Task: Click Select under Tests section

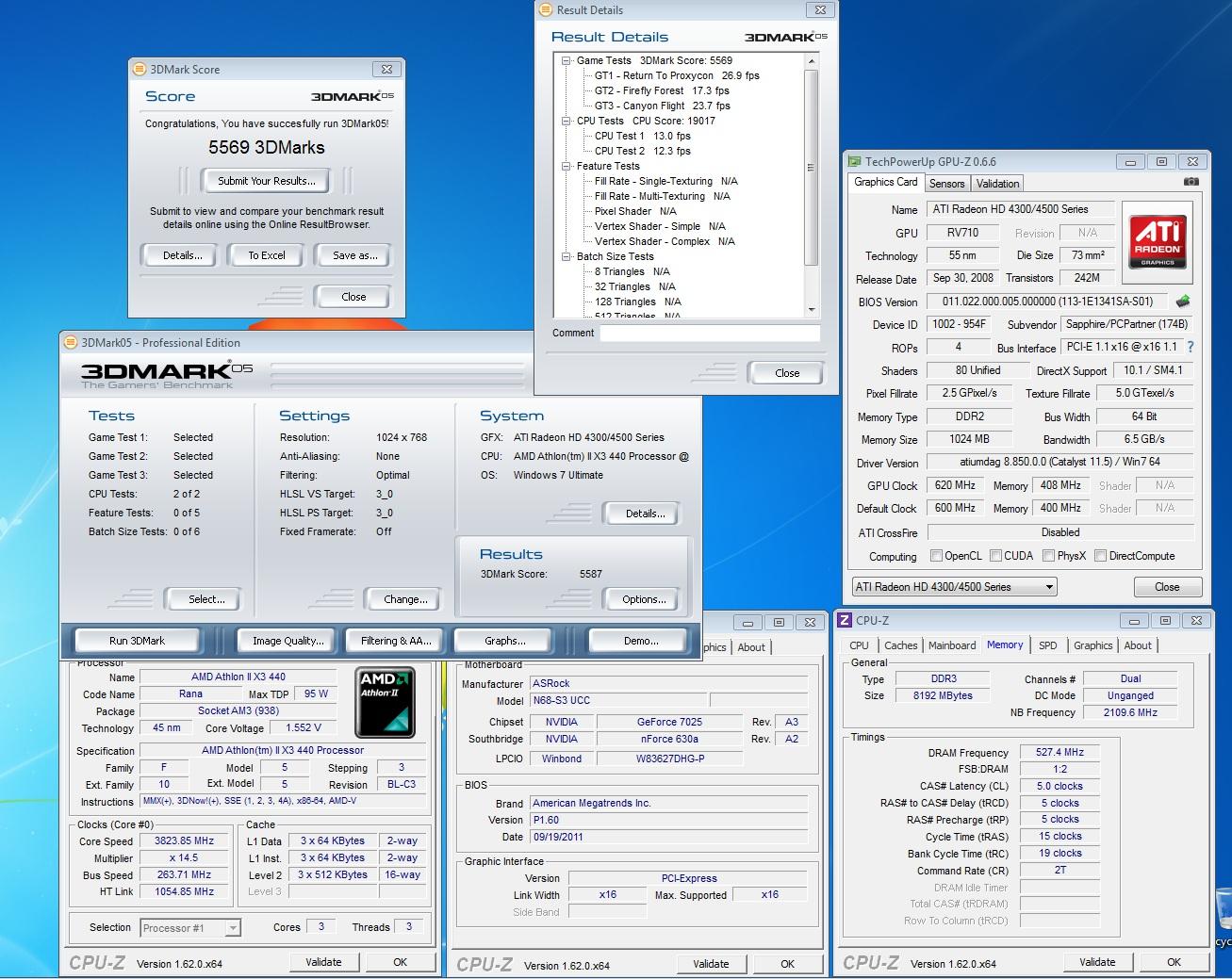Action: click(206, 599)
